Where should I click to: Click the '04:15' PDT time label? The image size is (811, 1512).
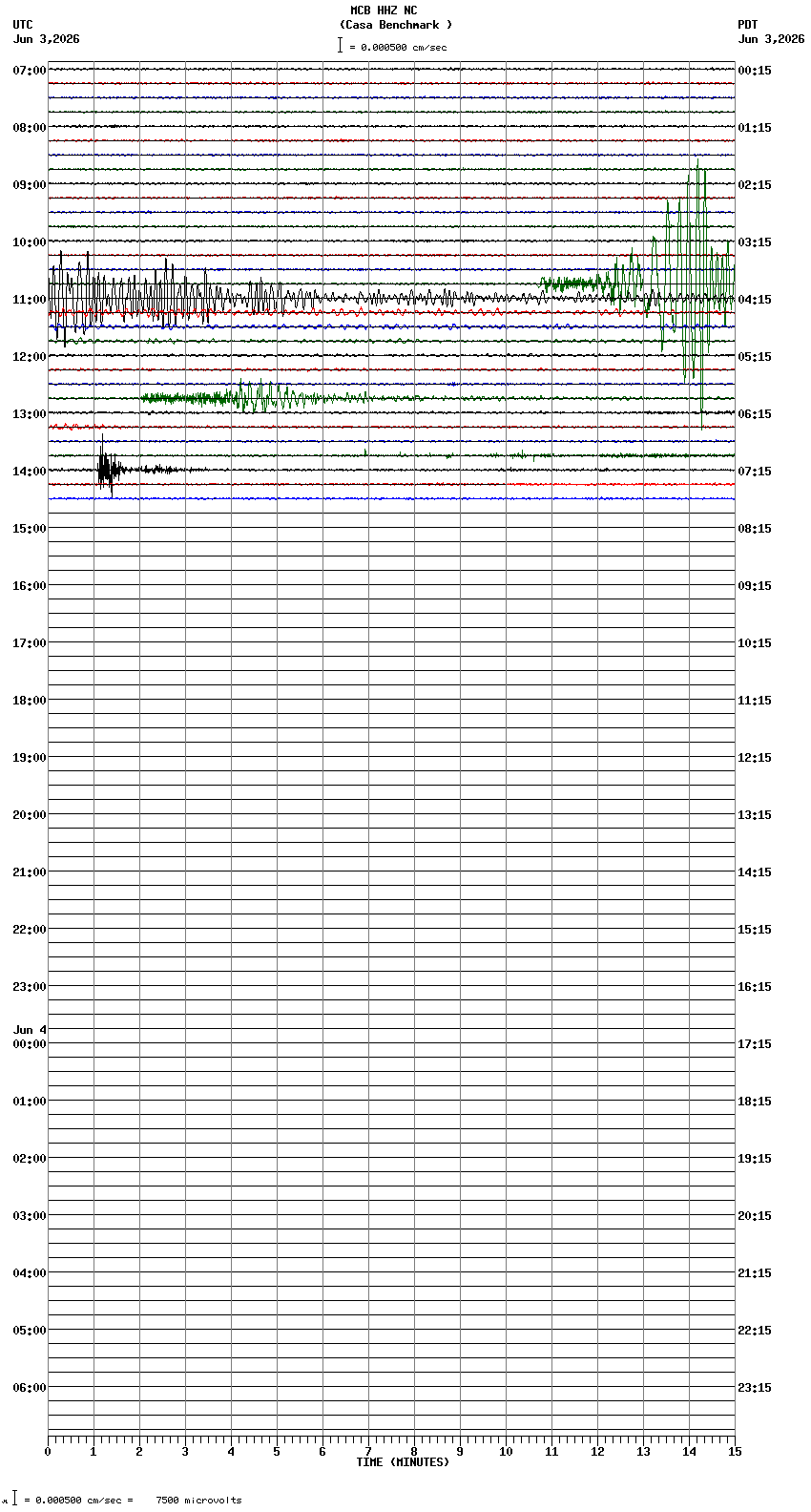[755, 300]
